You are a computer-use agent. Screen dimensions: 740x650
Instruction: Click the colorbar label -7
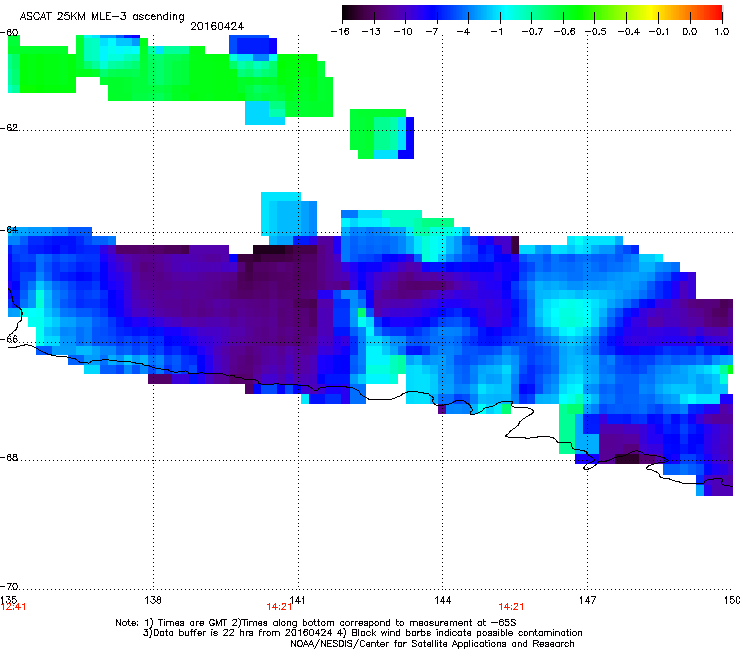pos(432,32)
